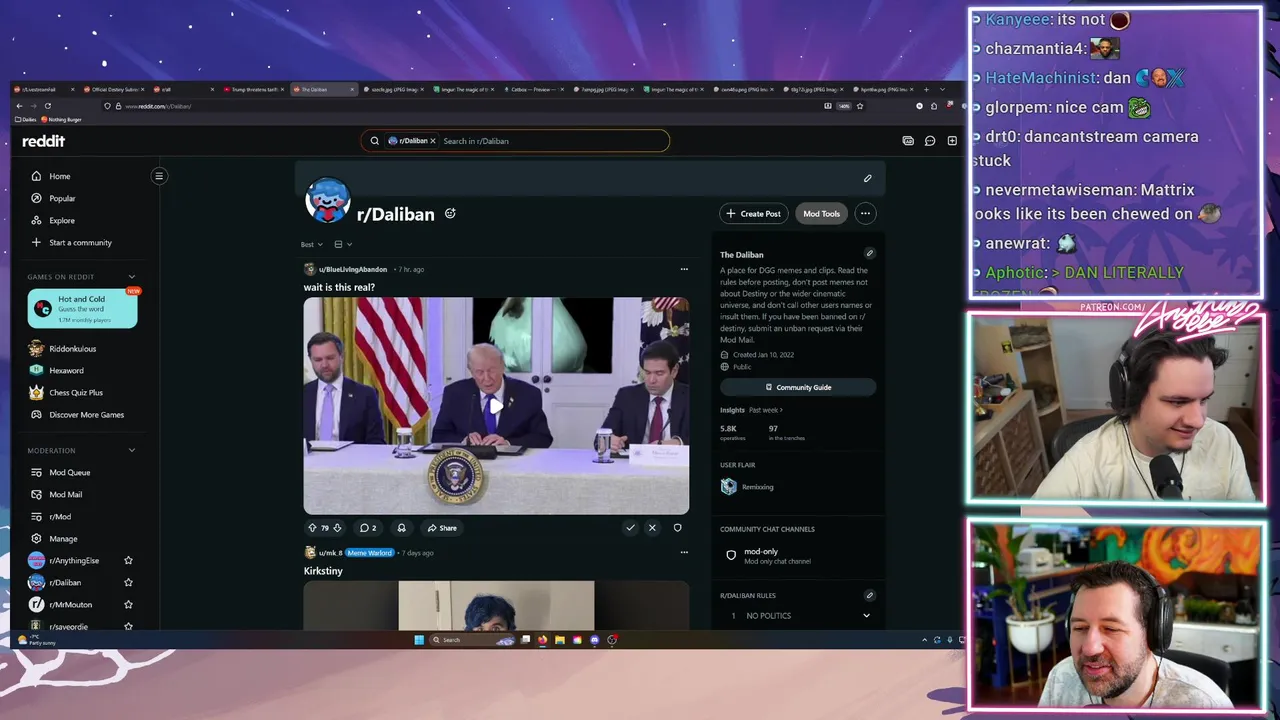The width and height of the screenshot is (1280, 720).
Task: Open the ellipsis menu on BlueLivingAbandon's post
Action: point(684,269)
